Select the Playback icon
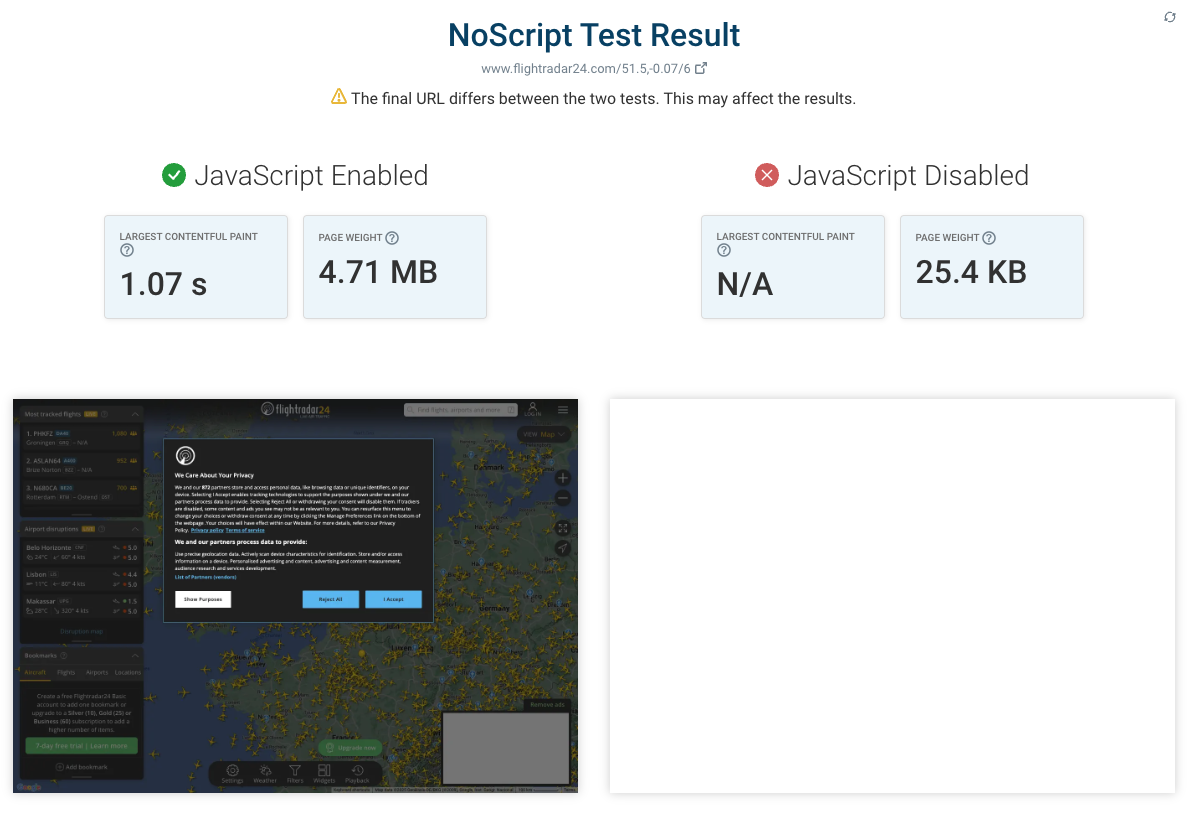Screen dimensions: 1189x816 click(357, 770)
